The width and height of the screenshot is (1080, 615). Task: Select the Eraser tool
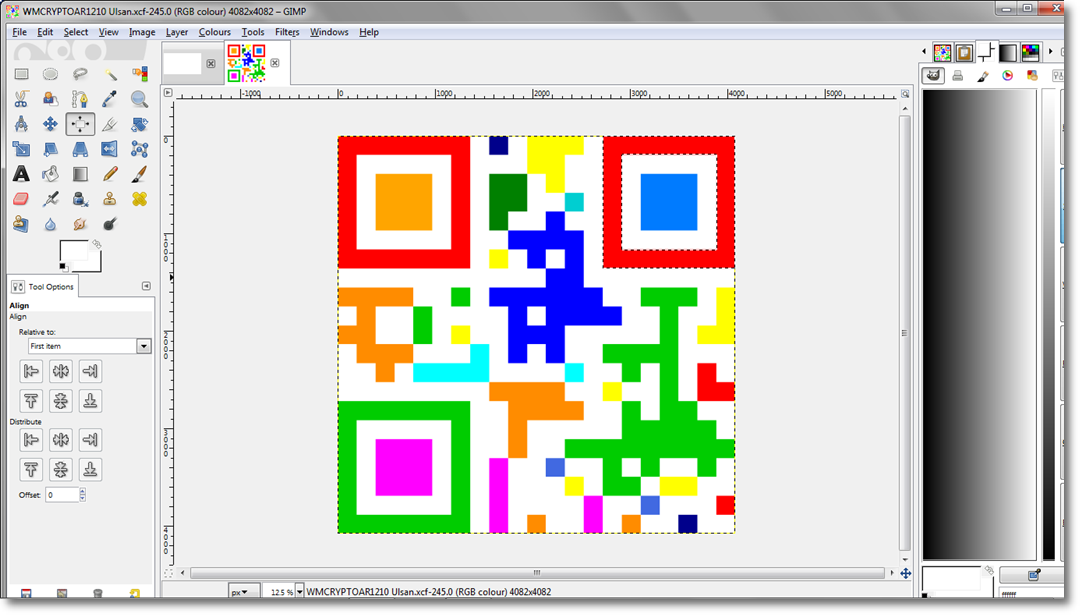pyautogui.click(x=21, y=199)
